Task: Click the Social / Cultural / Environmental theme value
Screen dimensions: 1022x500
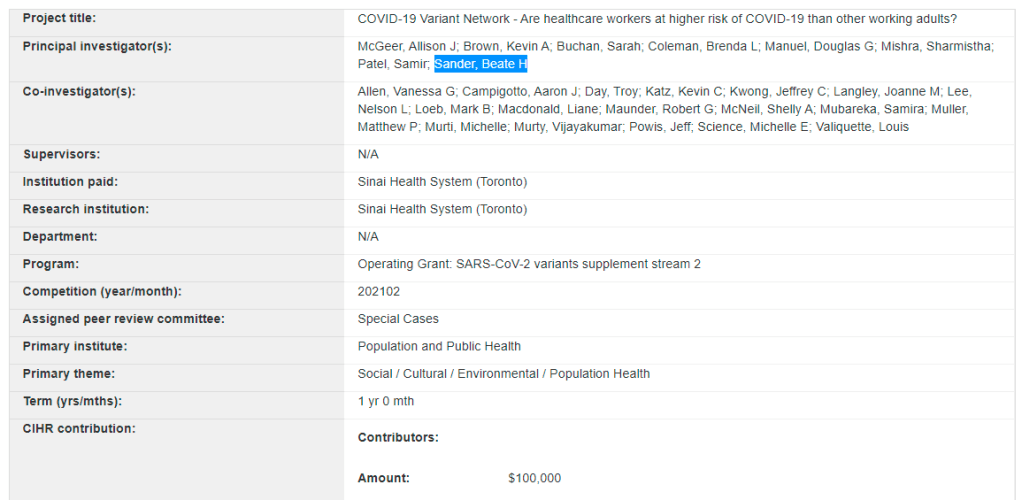Action: point(503,374)
